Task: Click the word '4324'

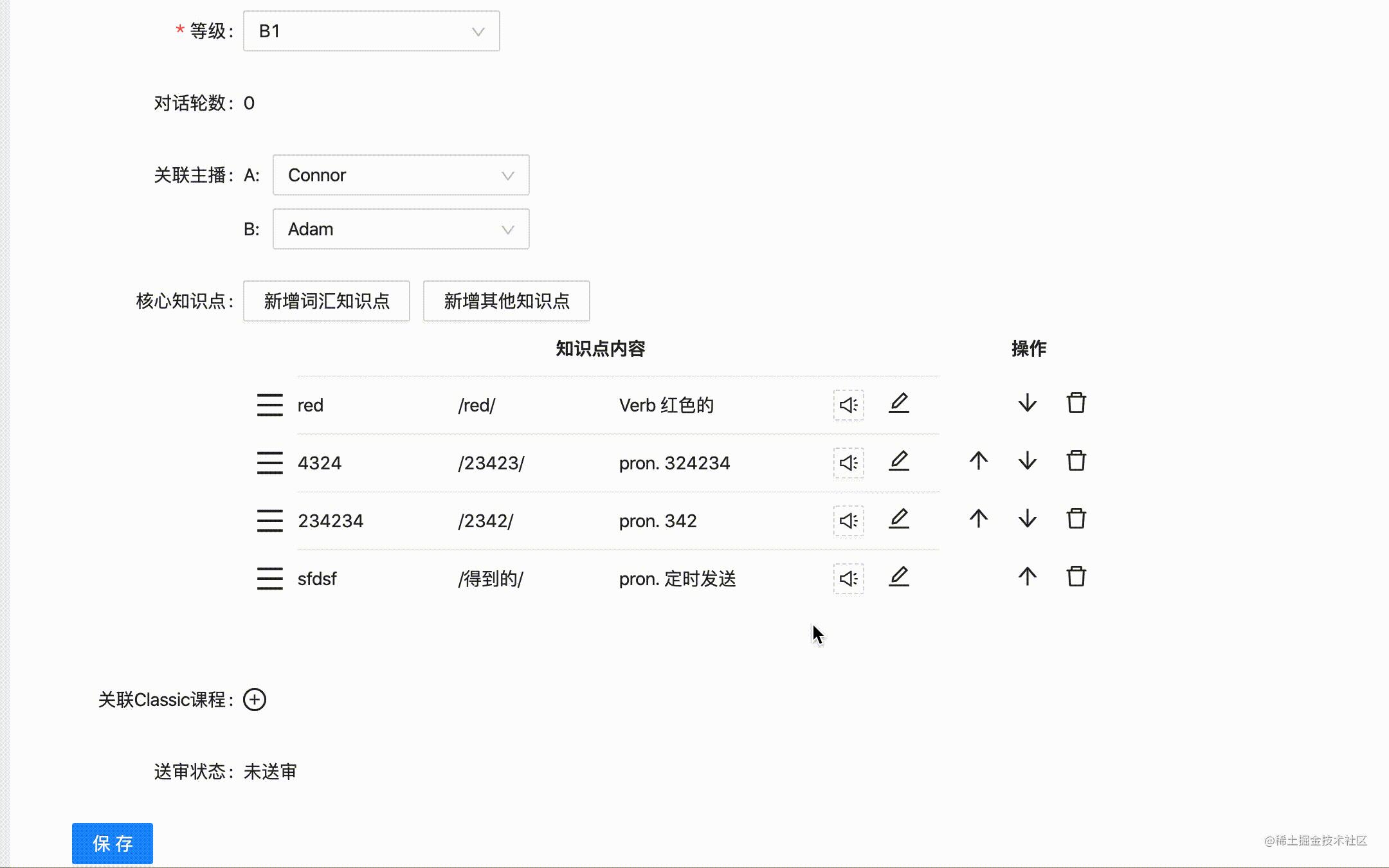Action: pyautogui.click(x=320, y=463)
